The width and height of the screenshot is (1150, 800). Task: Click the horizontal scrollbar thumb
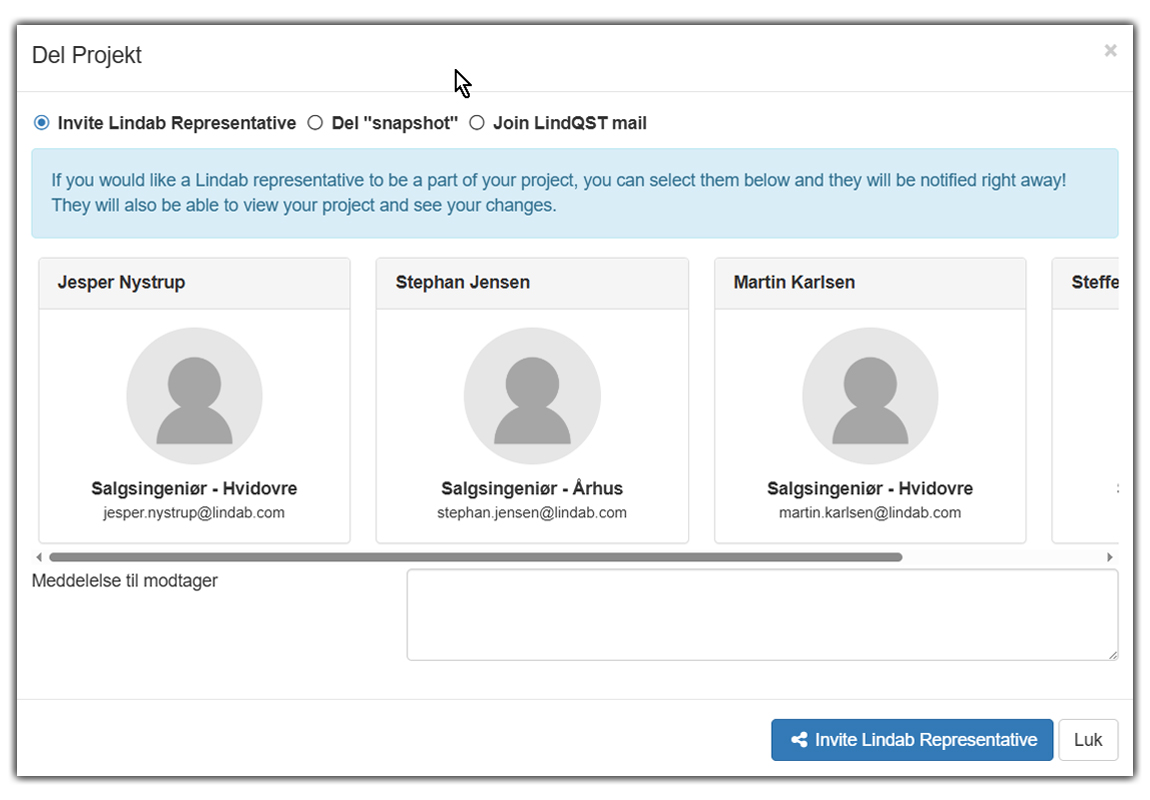pos(475,557)
